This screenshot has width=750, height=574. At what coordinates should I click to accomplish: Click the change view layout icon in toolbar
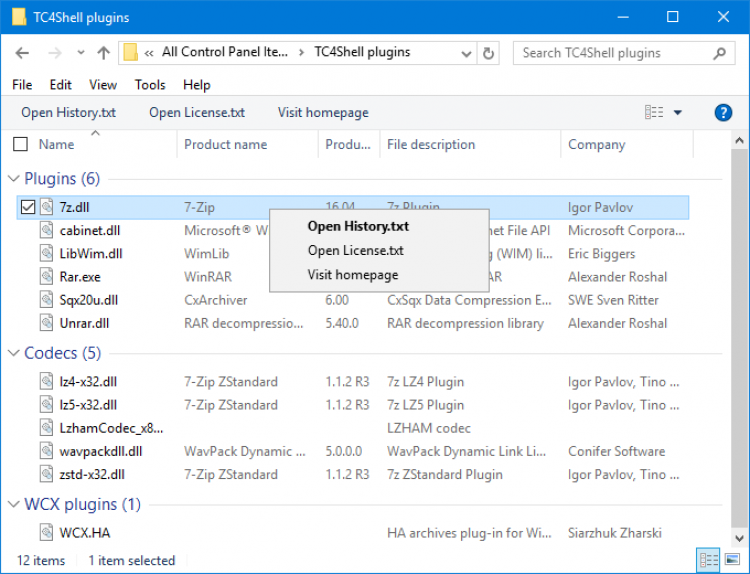pyautogui.click(x=654, y=112)
